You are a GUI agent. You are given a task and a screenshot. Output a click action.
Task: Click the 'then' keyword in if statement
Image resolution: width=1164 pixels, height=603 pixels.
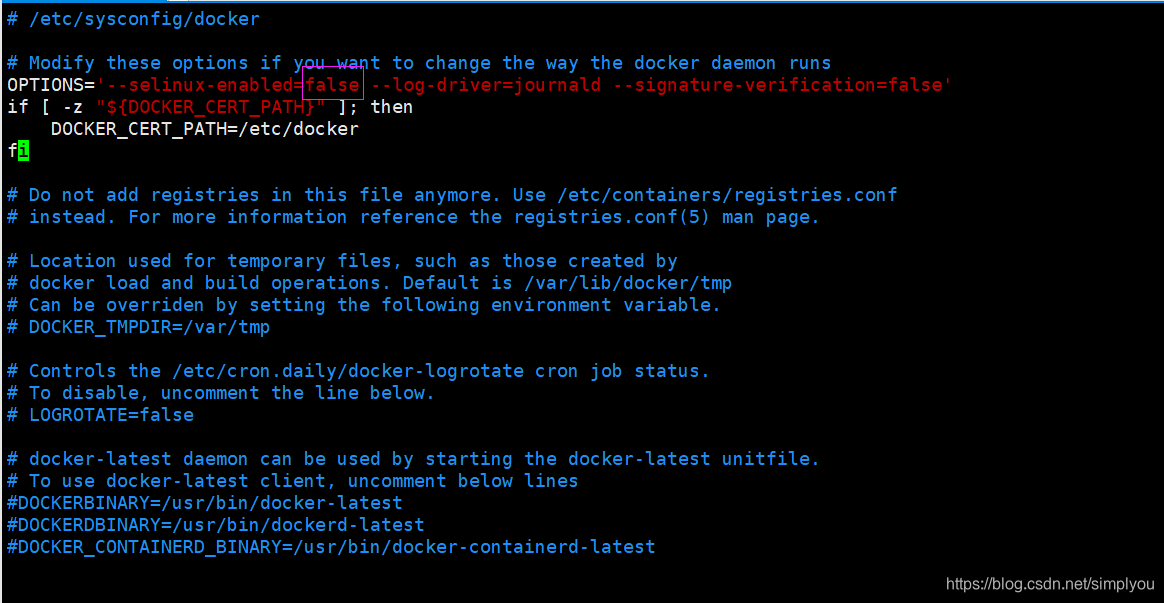[391, 107]
